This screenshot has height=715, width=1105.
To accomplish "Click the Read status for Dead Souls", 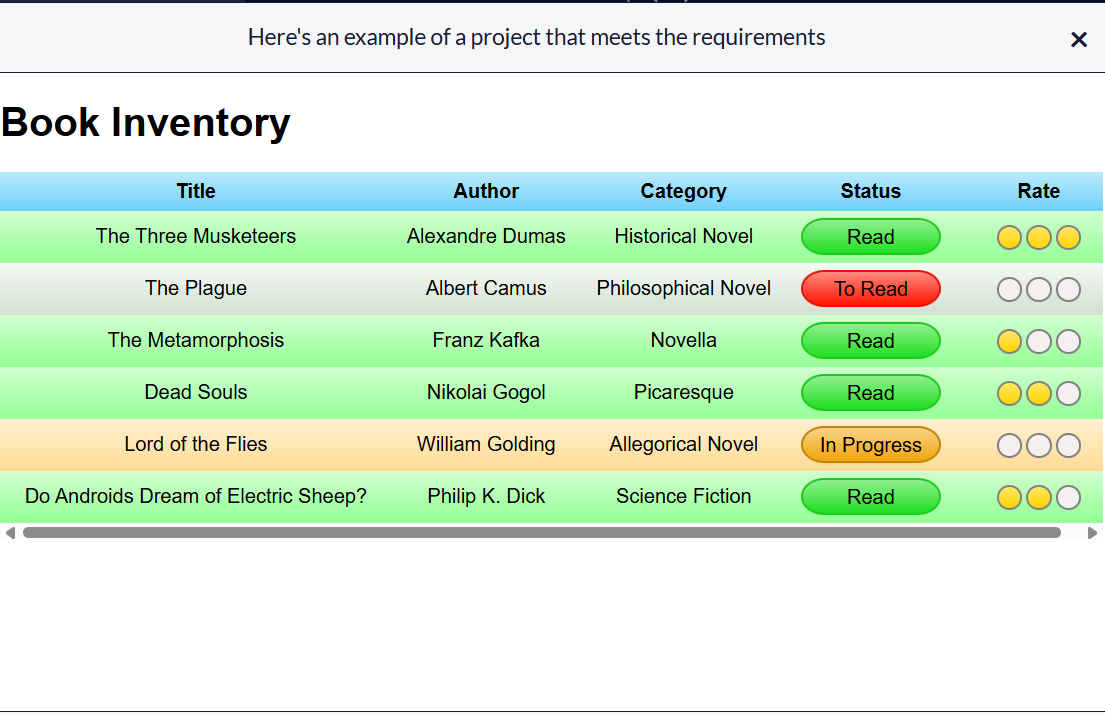I will (870, 393).
